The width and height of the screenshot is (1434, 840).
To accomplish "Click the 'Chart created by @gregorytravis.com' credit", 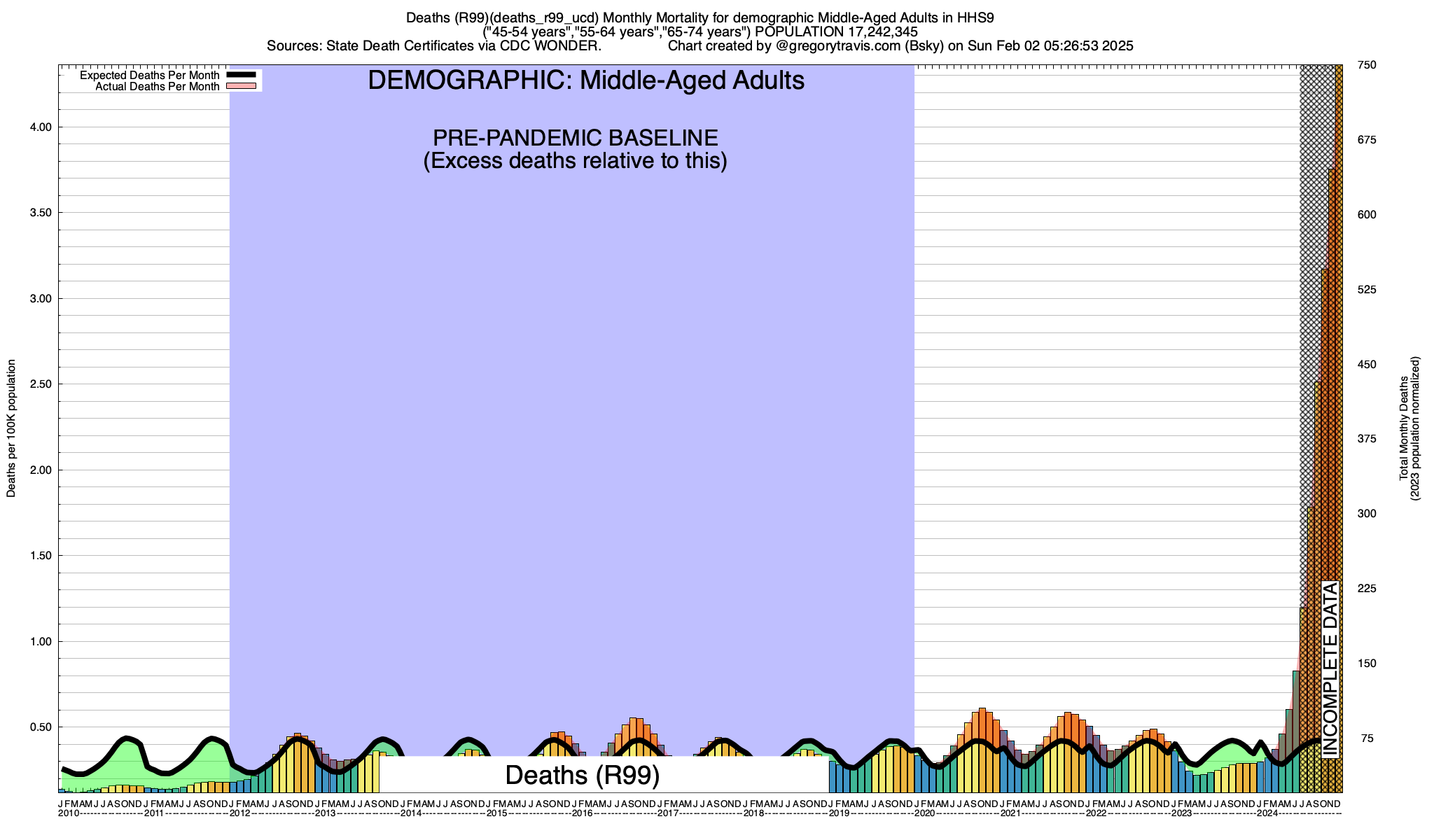I will (x=901, y=46).
